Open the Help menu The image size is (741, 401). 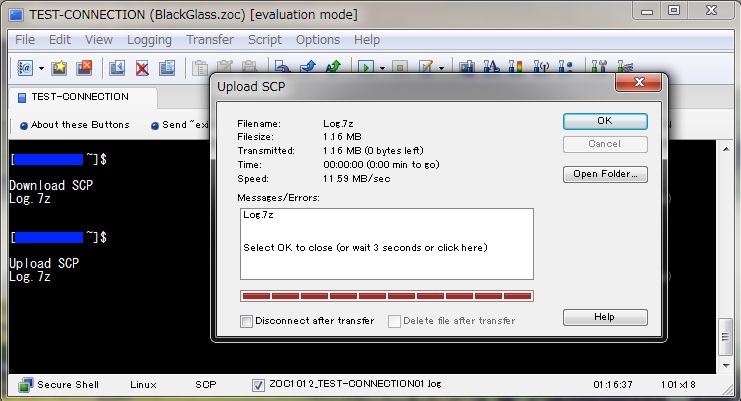pos(367,40)
